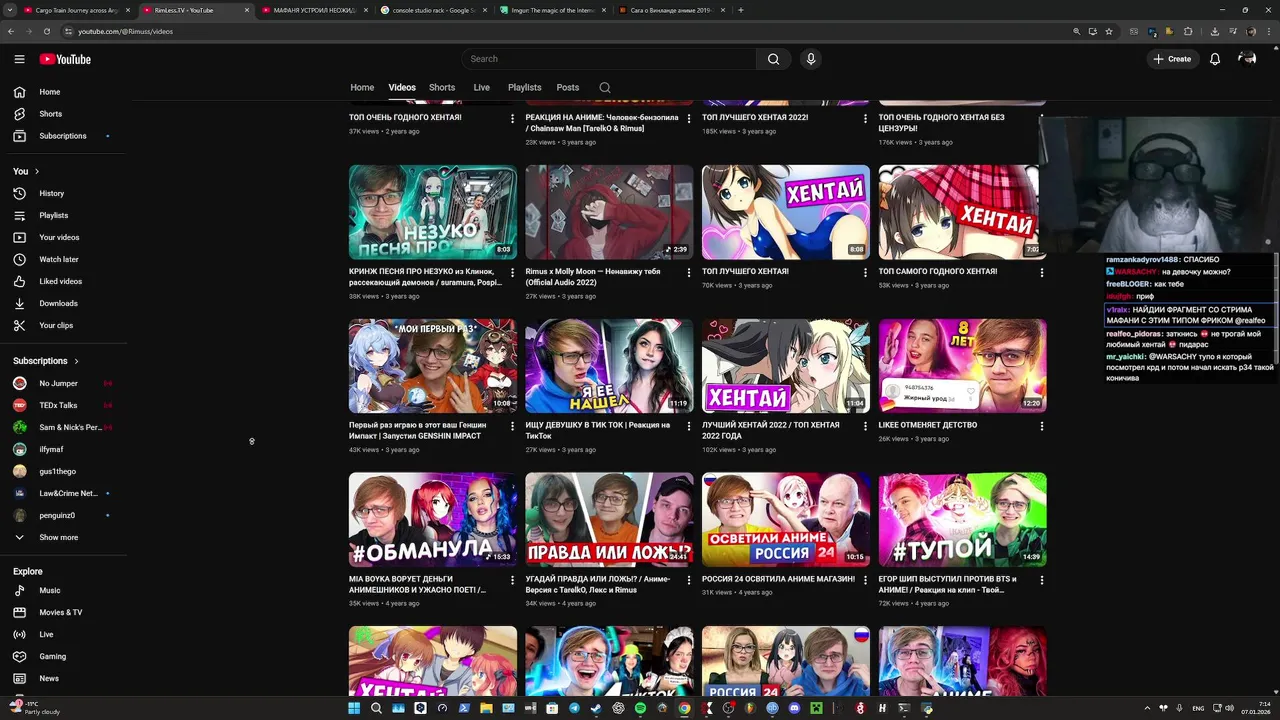Open options for MIA BOYKA ВОРУЕТ ДЕНЬГИ video
Image resolution: width=1280 pixels, height=720 pixels.
tap(512, 580)
